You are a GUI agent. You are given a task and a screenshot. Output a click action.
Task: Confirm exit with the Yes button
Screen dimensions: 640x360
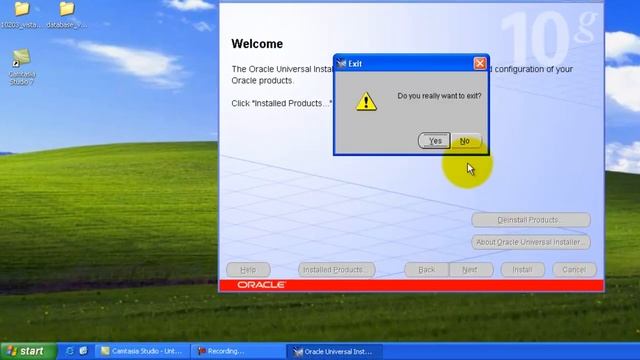coord(435,141)
